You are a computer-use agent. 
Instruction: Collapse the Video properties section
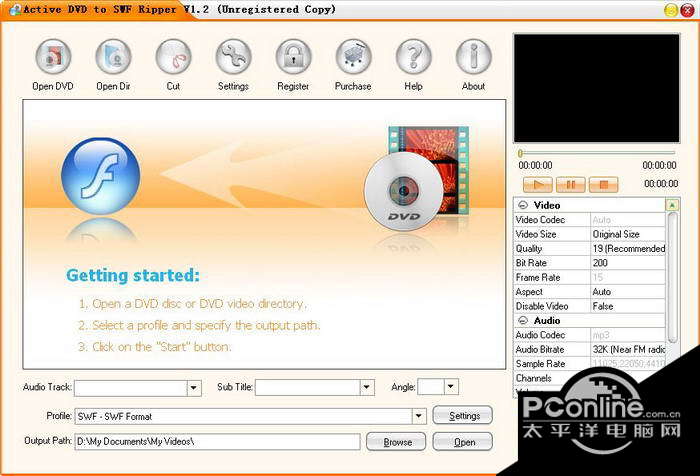pos(523,205)
